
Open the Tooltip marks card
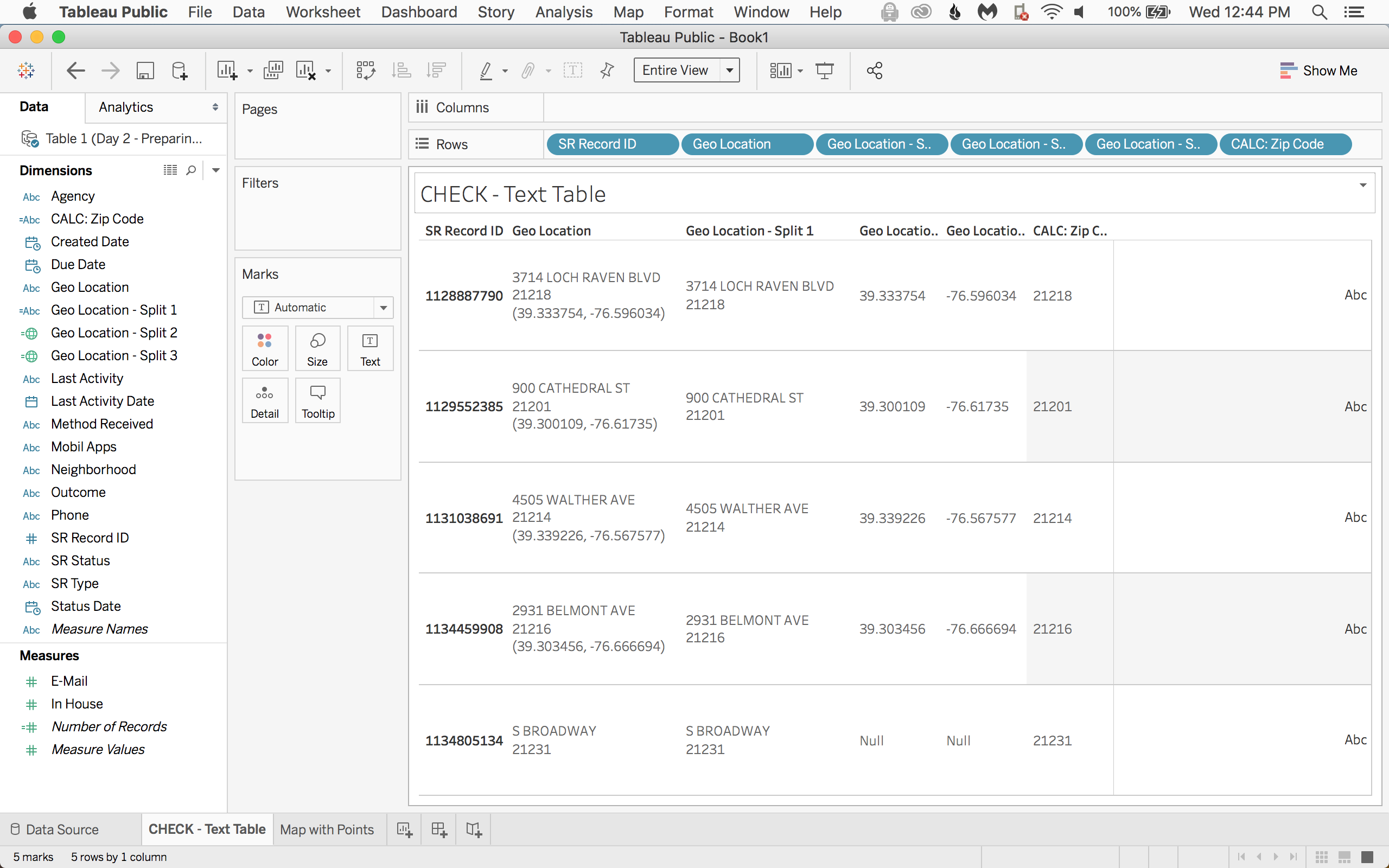pyautogui.click(x=317, y=401)
